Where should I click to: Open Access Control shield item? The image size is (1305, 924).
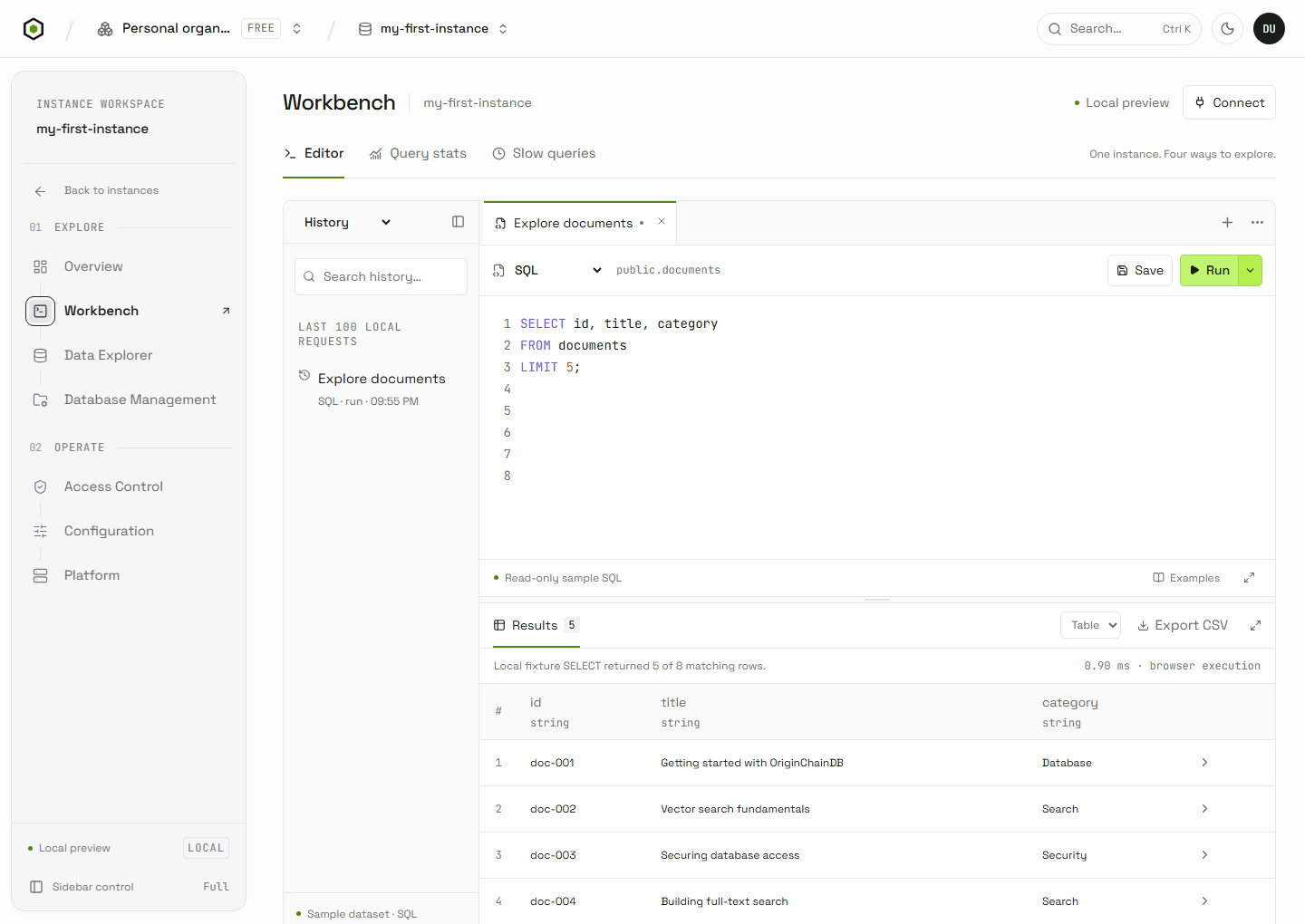coord(113,486)
